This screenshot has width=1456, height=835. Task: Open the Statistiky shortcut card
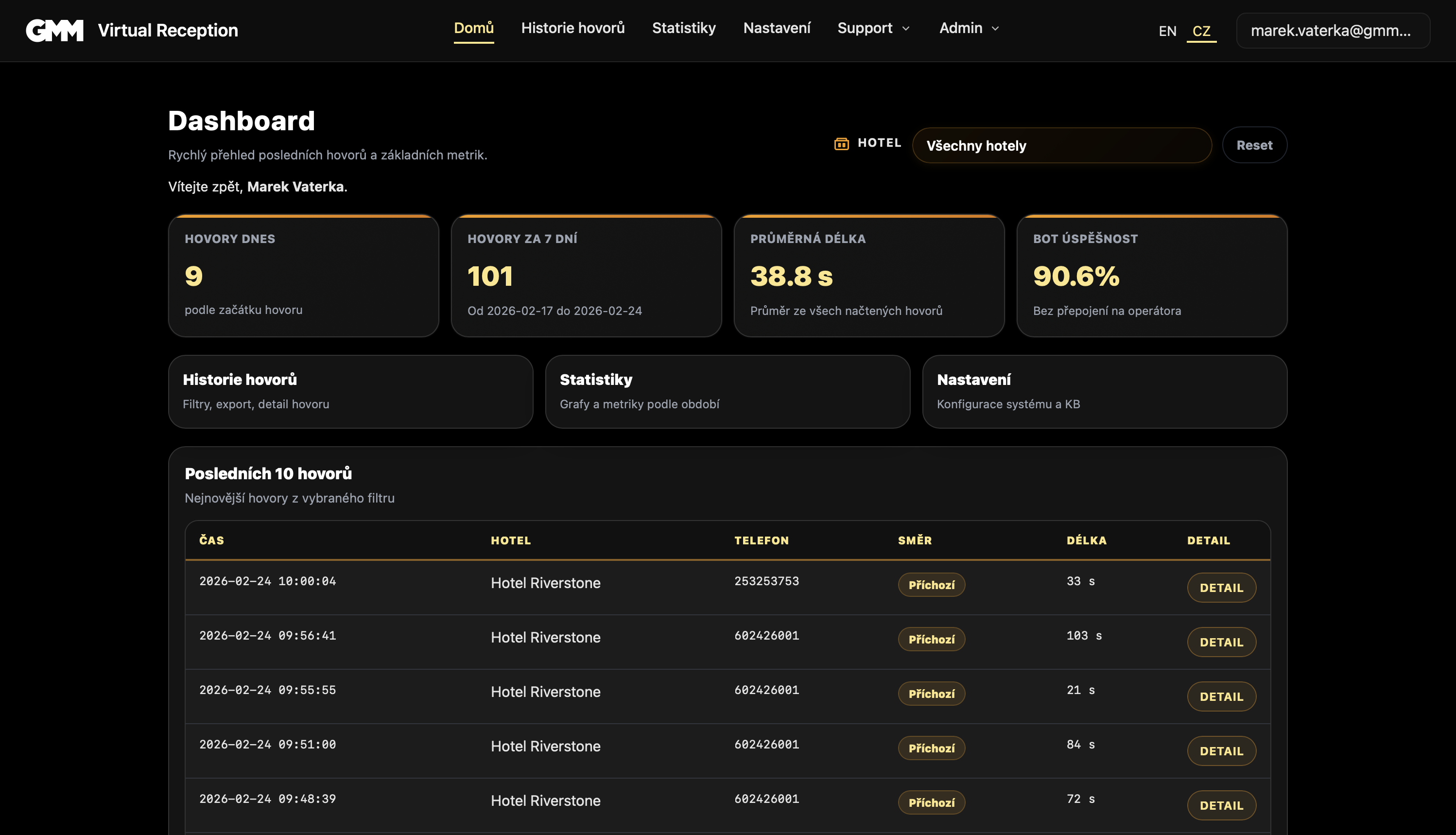pyautogui.click(x=727, y=391)
